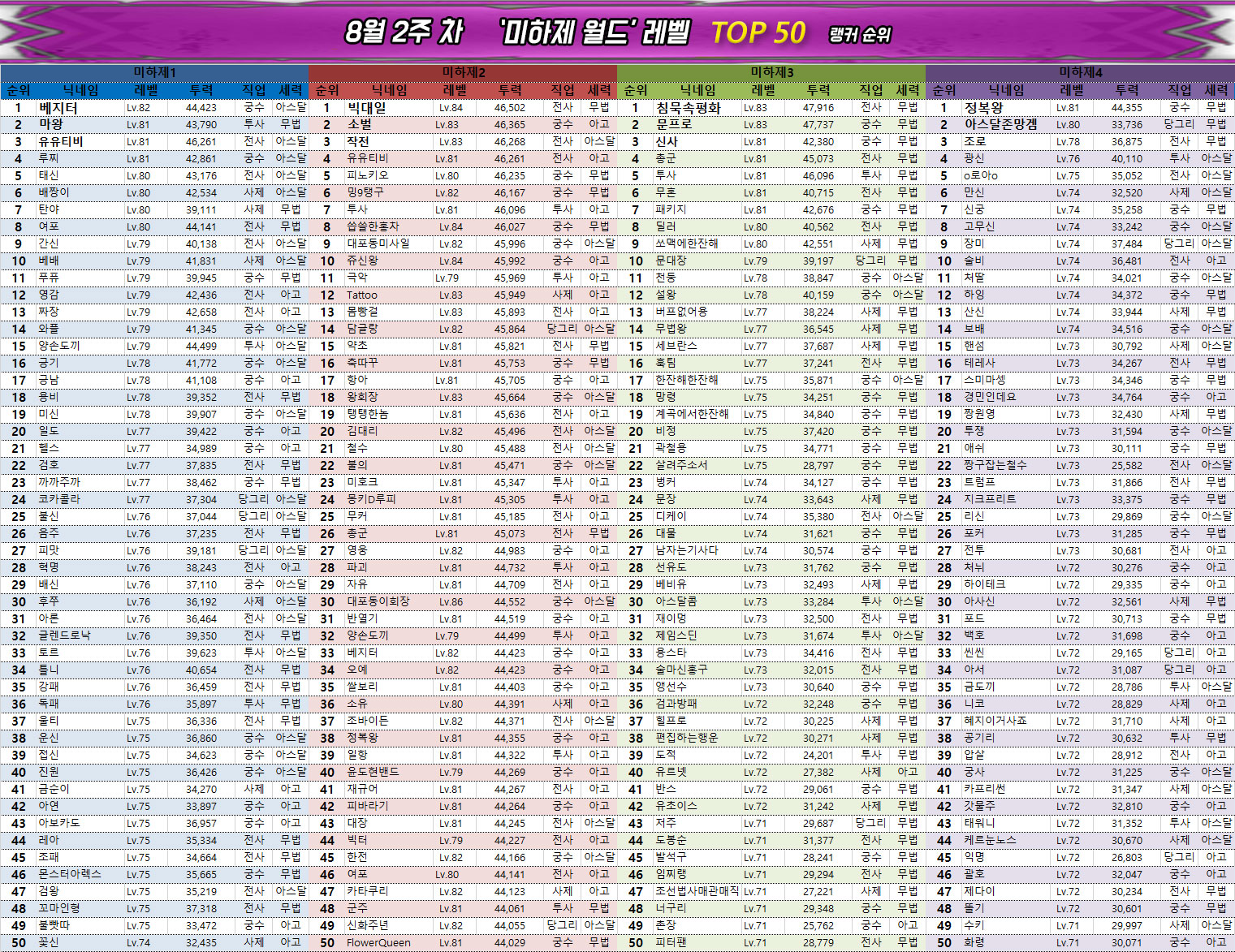
Task: Open the 미하제3 server header
Action: (771, 72)
